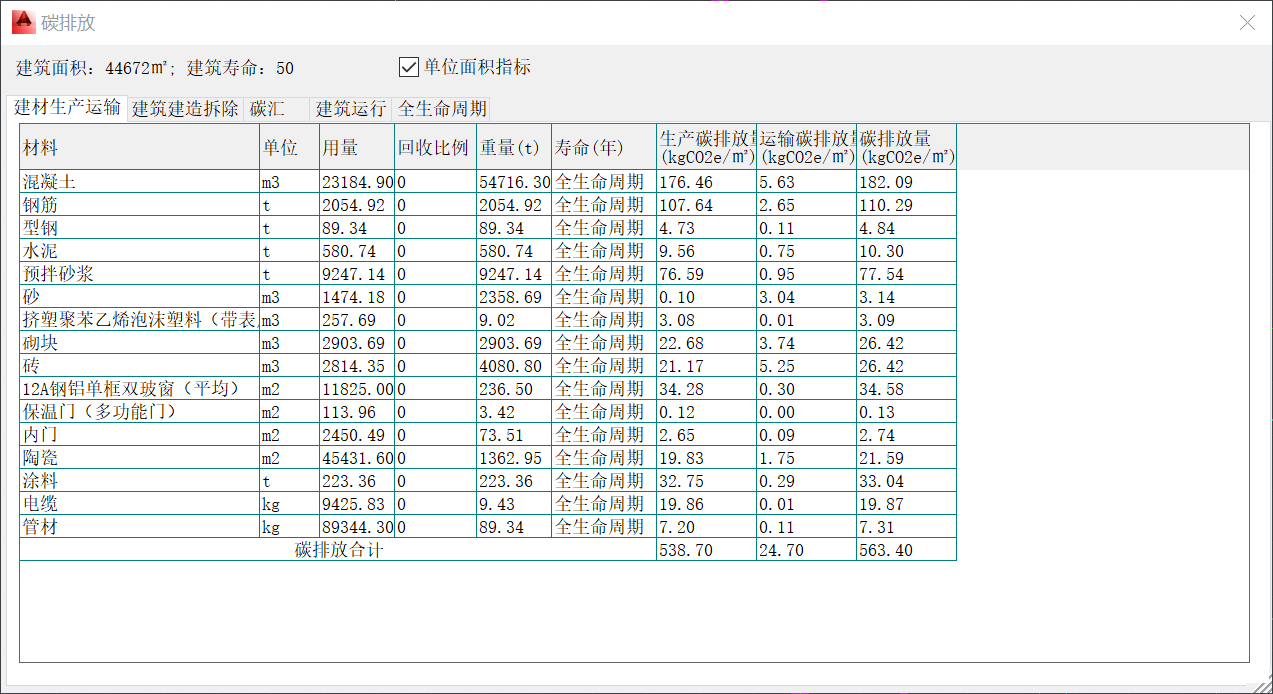Image resolution: width=1273 pixels, height=694 pixels.
Task: Select the 建材生产运输 tab
Action: [67, 108]
